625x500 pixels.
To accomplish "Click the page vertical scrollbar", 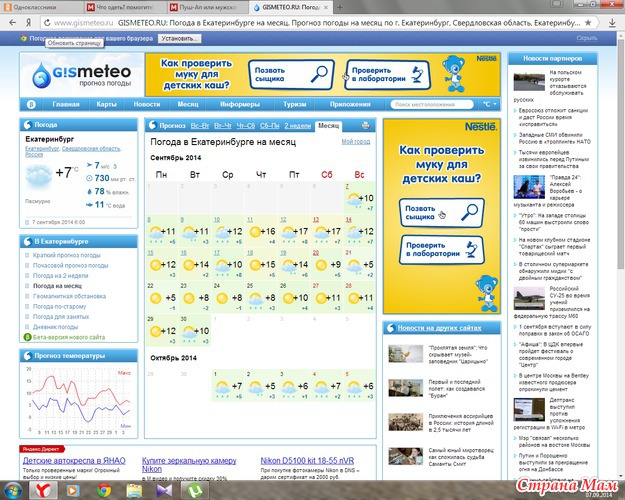I will point(621,156).
